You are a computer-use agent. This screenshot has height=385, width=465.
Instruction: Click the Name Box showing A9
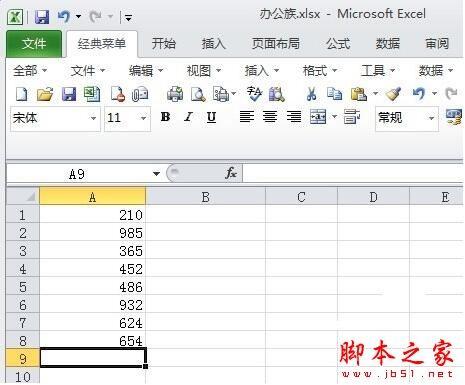click(x=77, y=174)
